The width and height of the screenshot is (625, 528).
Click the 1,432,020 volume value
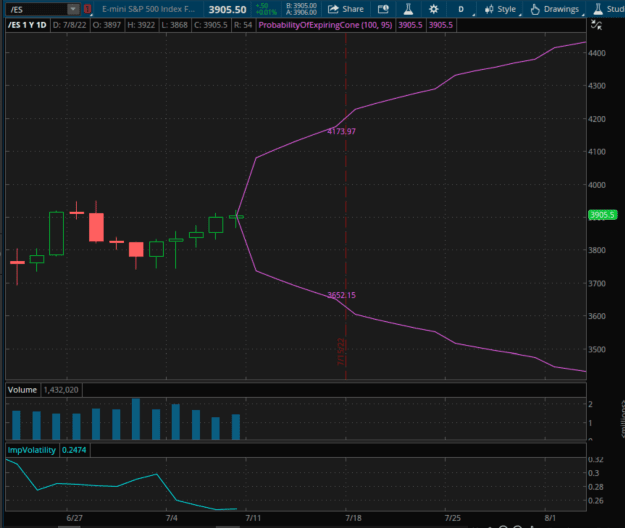pyautogui.click(x=61, y=390)
